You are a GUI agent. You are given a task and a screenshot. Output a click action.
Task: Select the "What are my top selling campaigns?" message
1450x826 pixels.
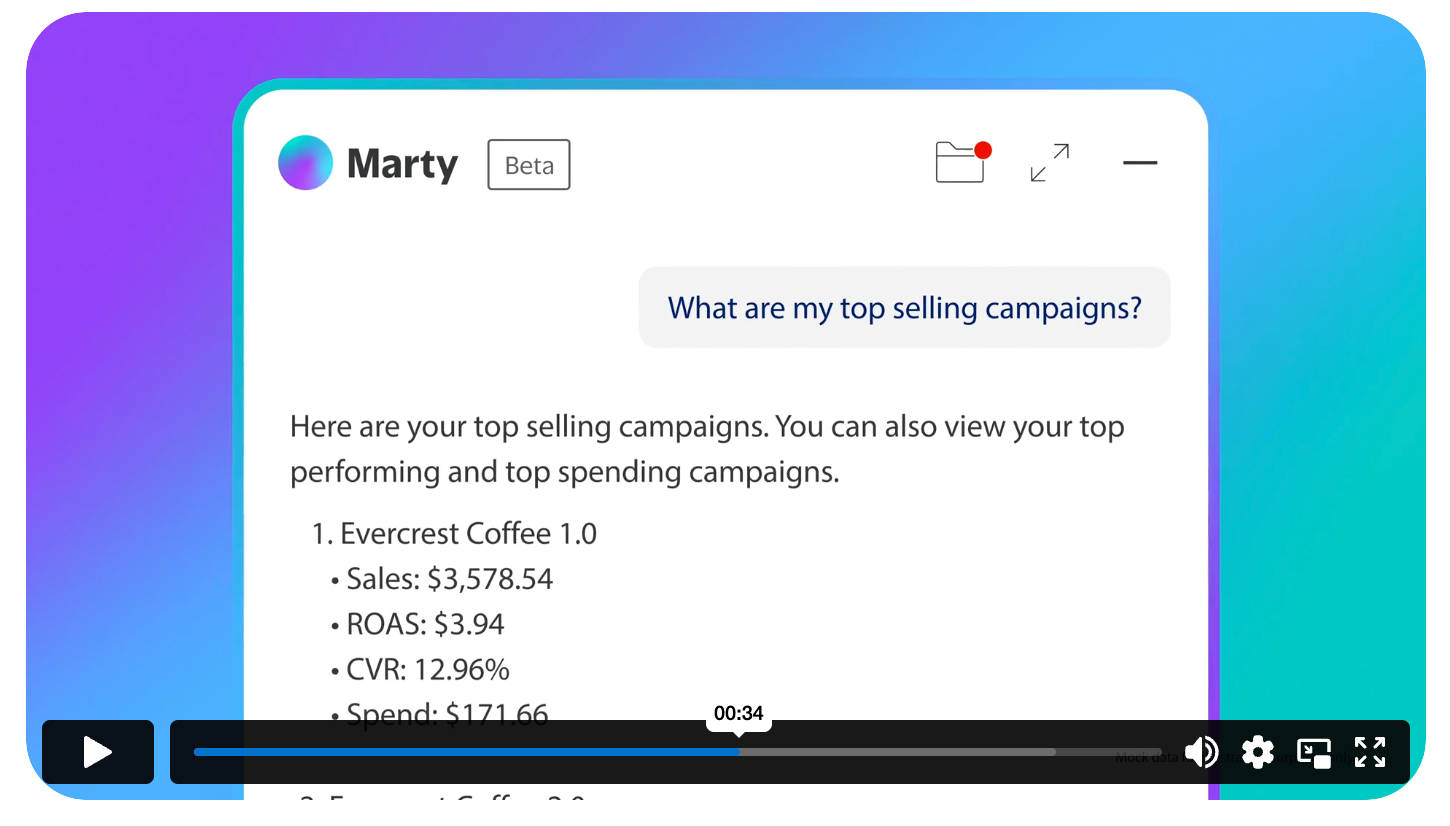pos(904,308)
